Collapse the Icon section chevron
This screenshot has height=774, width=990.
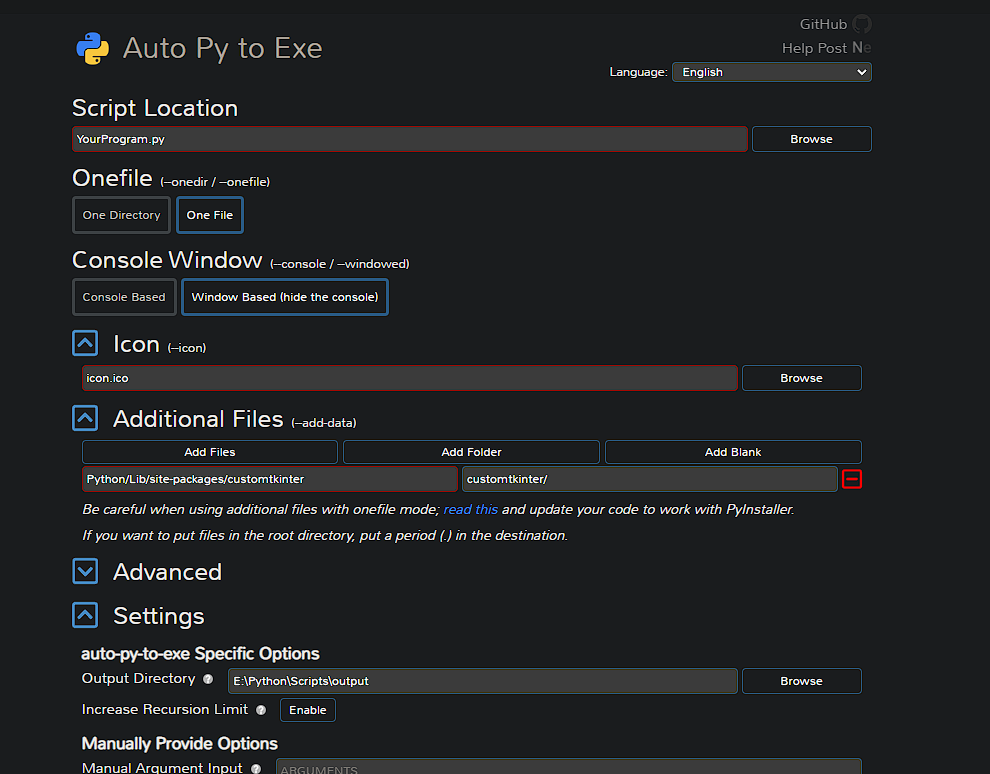(x=85, y=343)
